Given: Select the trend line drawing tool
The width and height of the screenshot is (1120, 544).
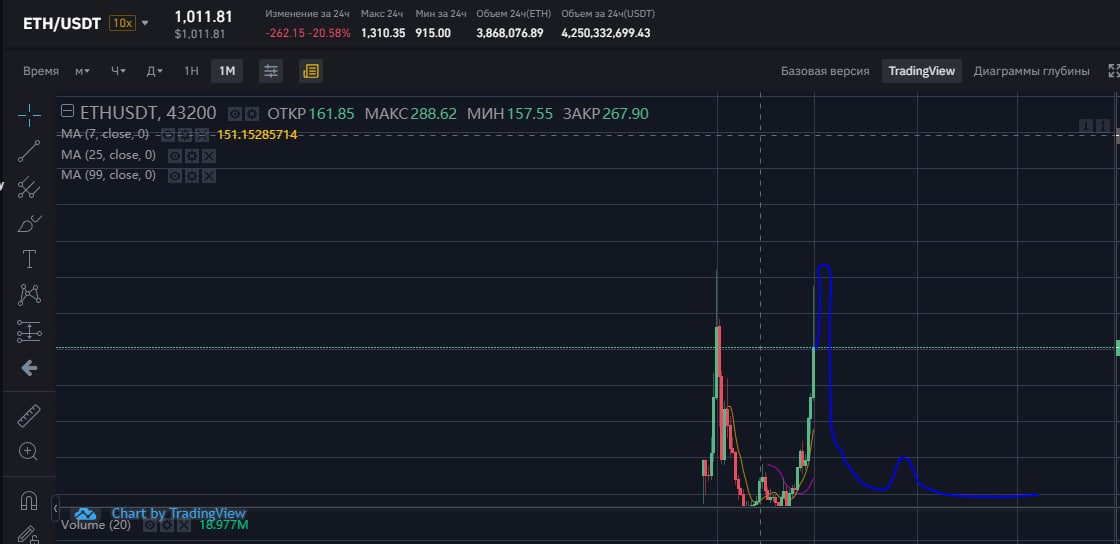Looking at the screenshot, I should pos(29,151).
